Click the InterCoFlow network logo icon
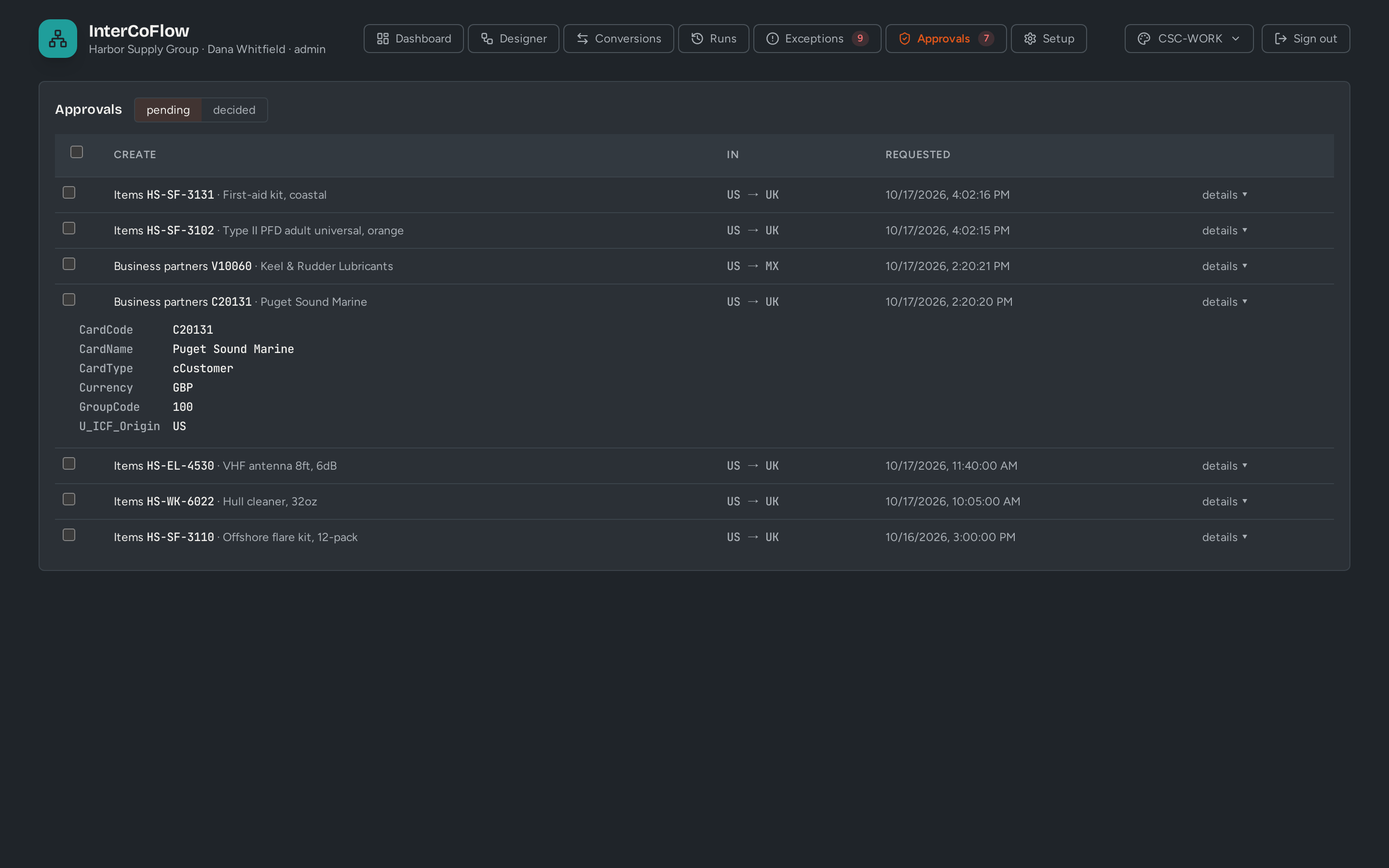The image size is (1389, 868). tap(58, 39)
